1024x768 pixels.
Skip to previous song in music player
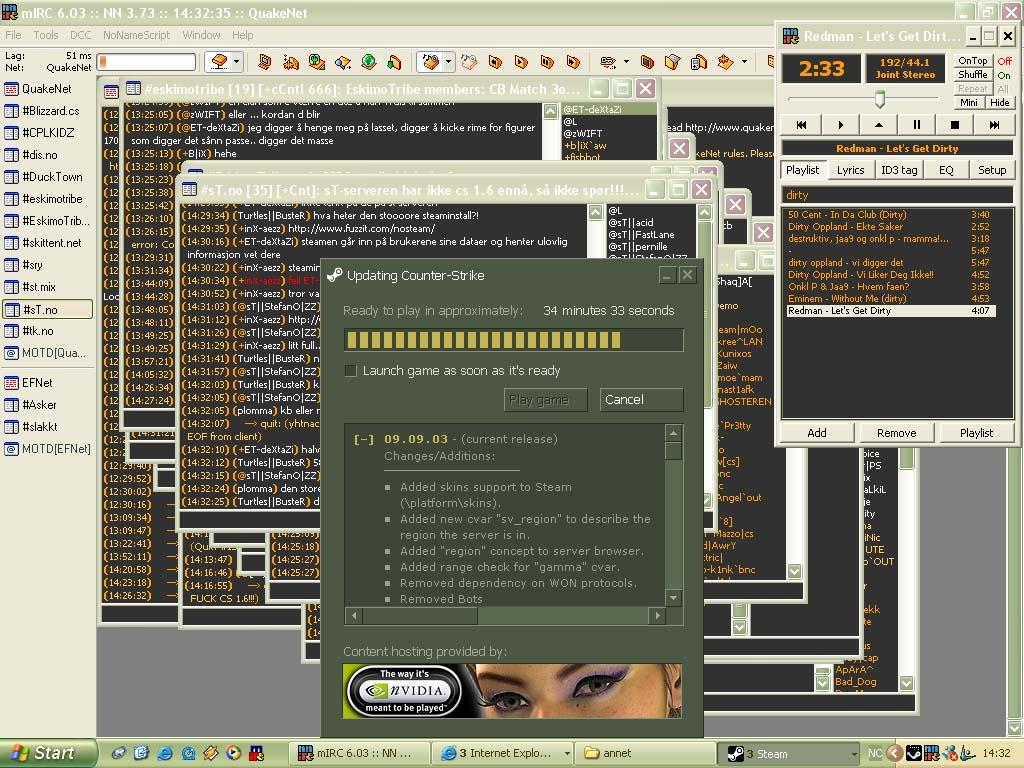coord(801,125)
